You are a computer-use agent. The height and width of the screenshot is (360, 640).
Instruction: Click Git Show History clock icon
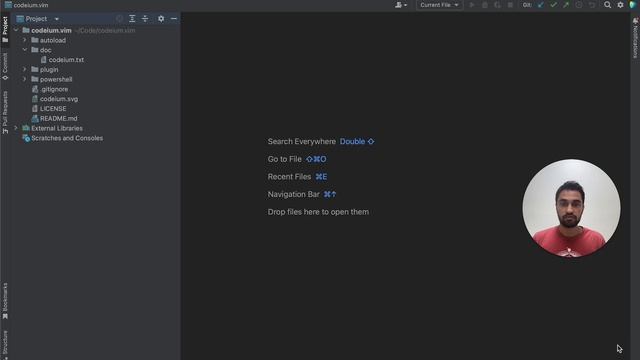tap(579, 5)
